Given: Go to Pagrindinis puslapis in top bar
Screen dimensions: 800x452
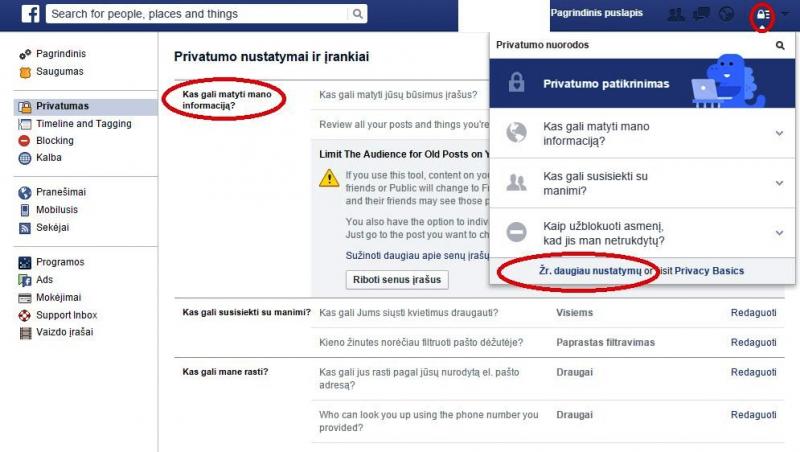Looking at the screenshot, I should [x=596, y=13].
